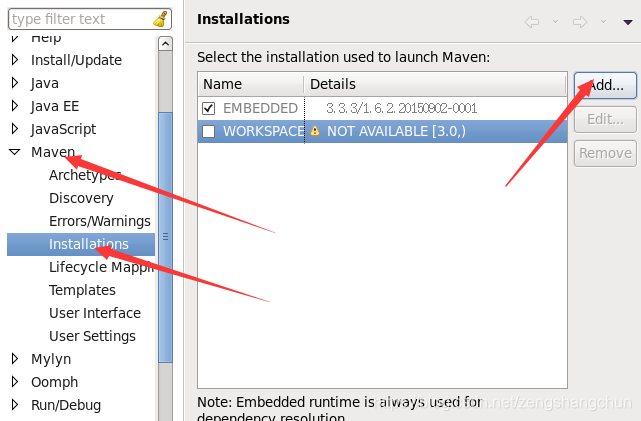Select the EMBEDDED row name

tap(260, 108)
